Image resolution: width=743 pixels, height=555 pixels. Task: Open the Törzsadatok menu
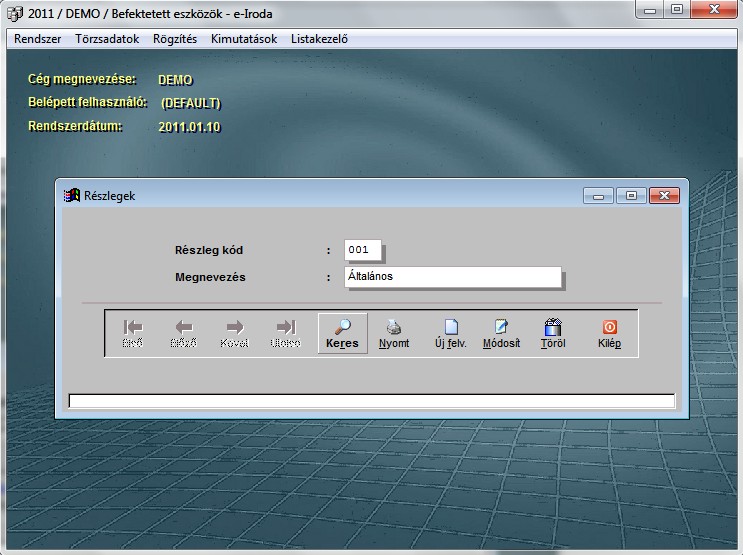coord(107,39)
